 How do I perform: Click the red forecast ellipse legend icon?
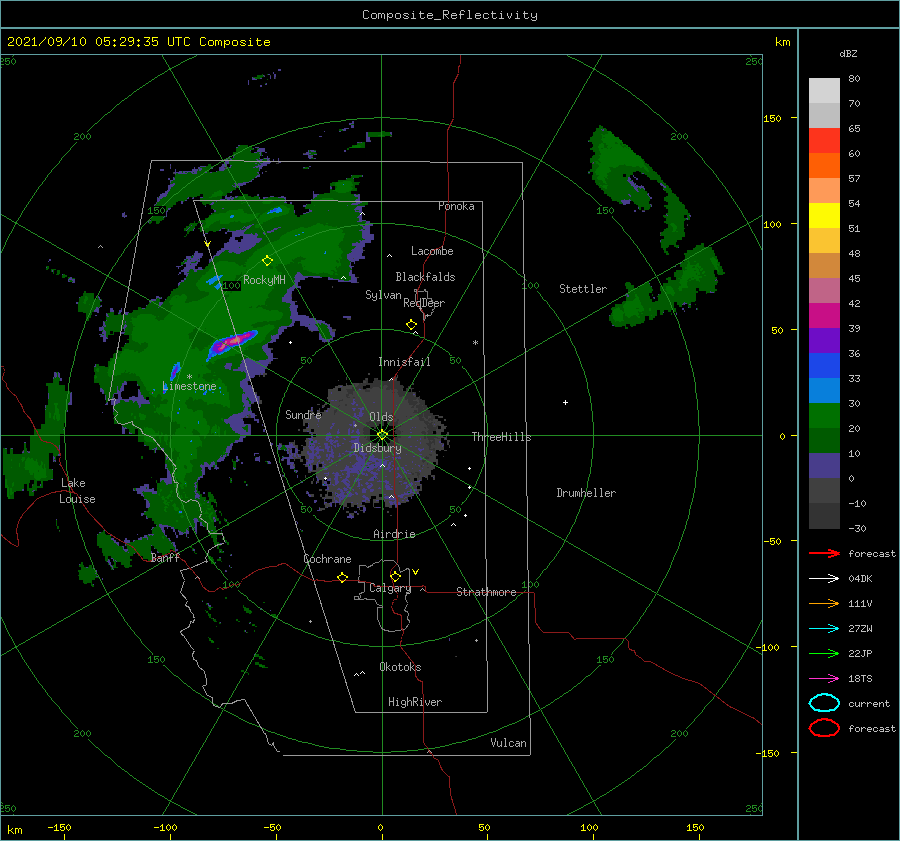(x=824, y=728)
